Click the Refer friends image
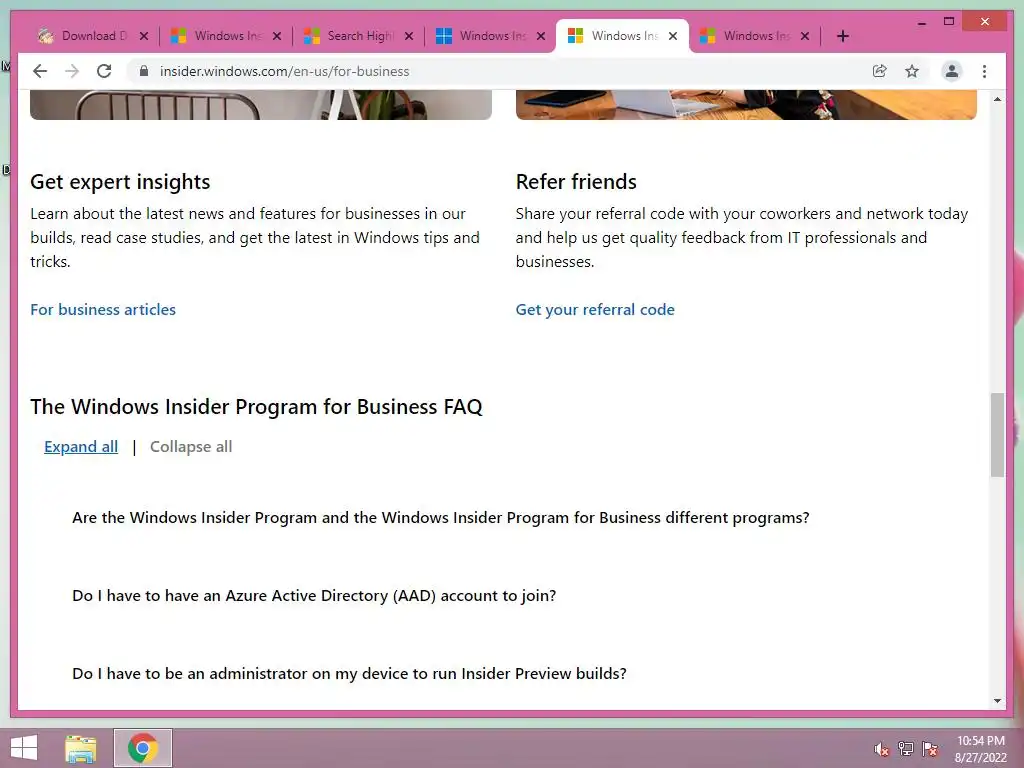The width and height of the screenshot is (1024, 768). pyautogui.click(x=746, y=105)
